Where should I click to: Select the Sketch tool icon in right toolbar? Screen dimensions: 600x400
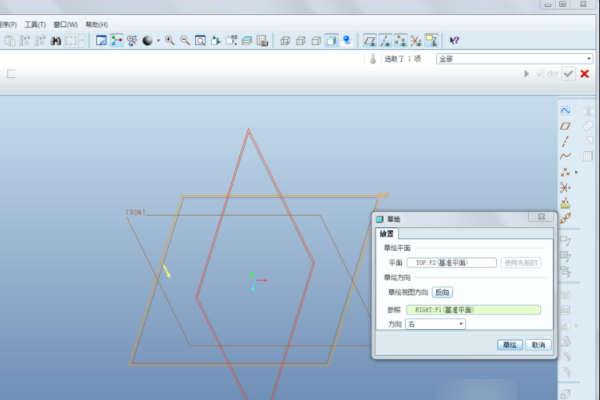(565, 111)
